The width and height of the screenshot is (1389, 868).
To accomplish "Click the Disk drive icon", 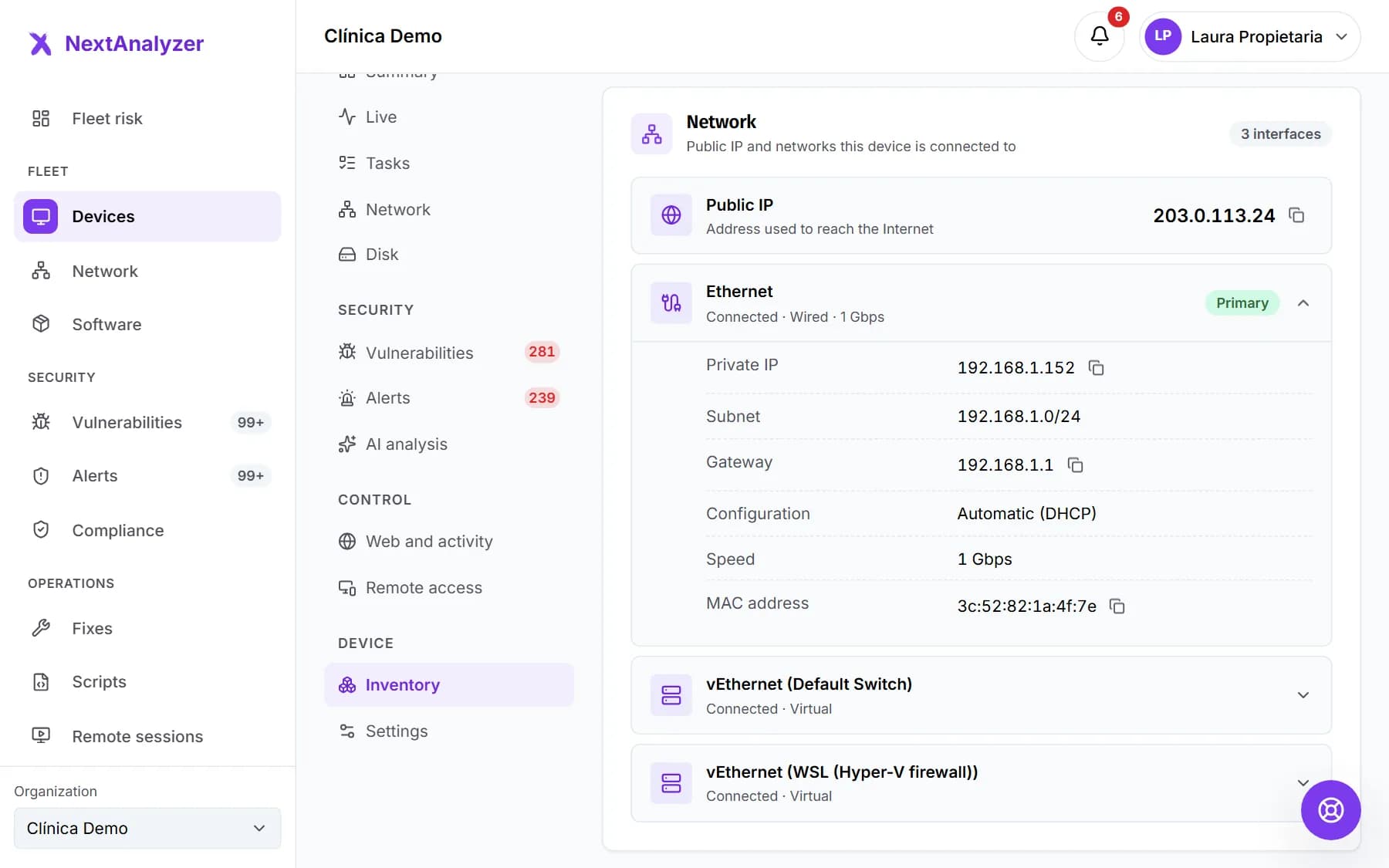I will point(347,255).
